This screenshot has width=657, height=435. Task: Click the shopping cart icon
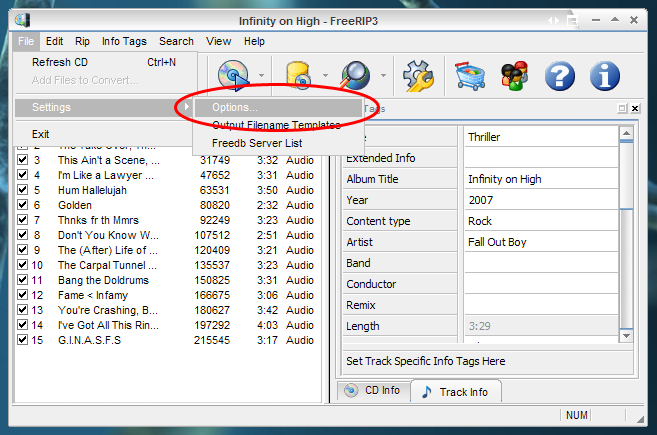tap(470, 76)
